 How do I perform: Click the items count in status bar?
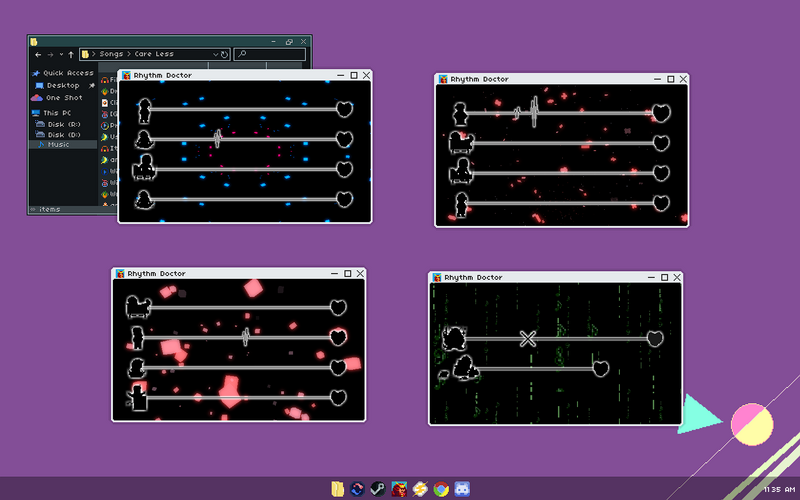pyautogui.click(x=45, y=209)
